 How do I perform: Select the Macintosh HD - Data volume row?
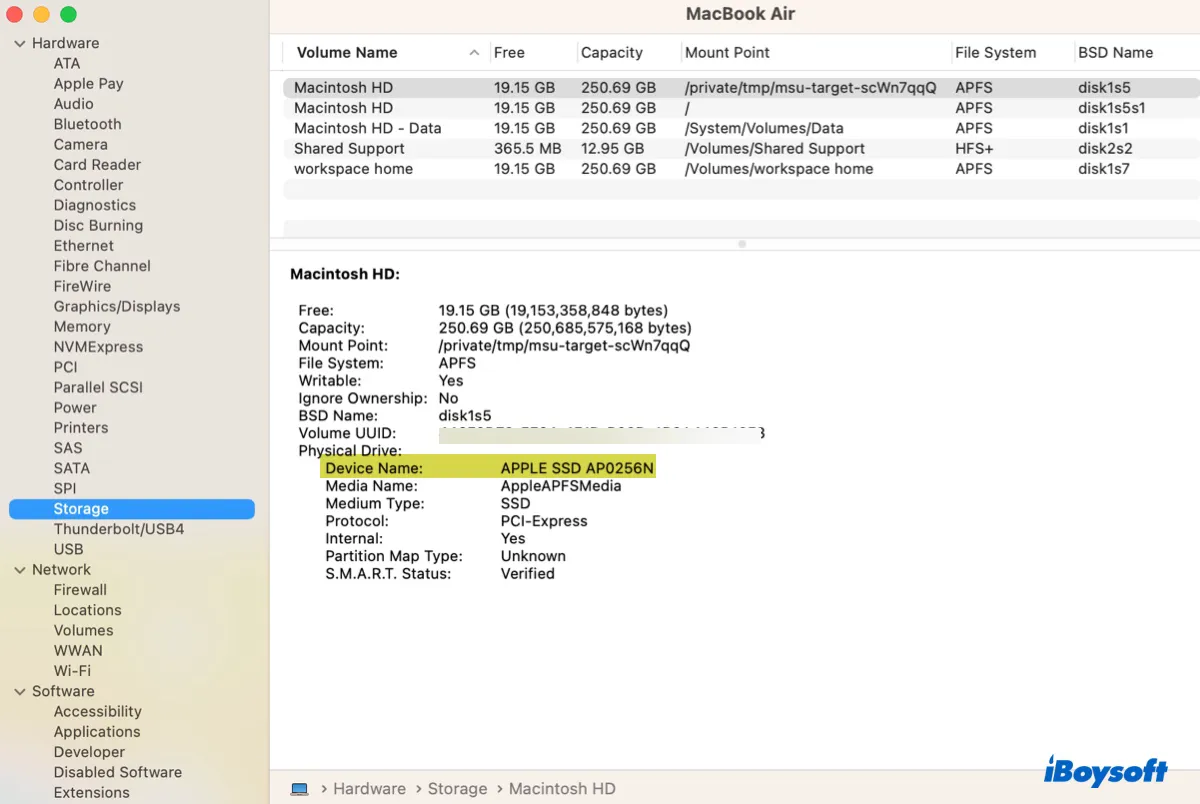tap(741, 128)
